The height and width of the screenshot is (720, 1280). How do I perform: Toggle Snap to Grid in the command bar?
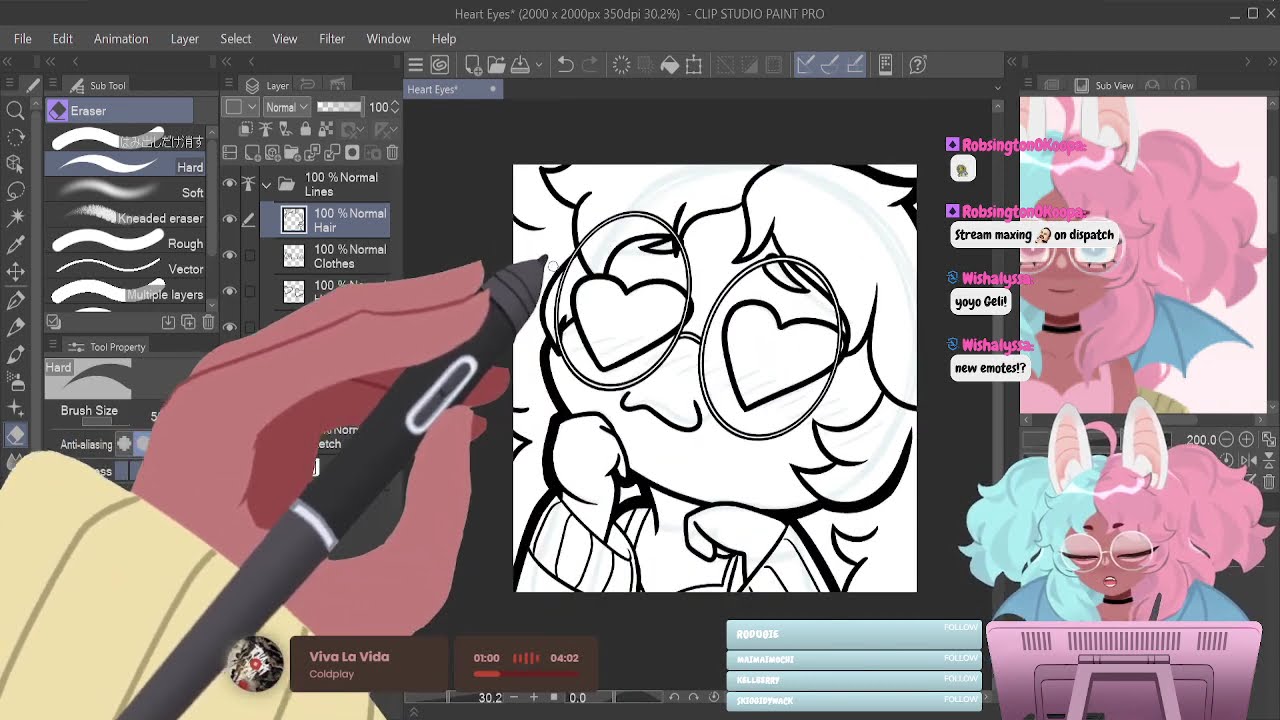tap(855, 65)
